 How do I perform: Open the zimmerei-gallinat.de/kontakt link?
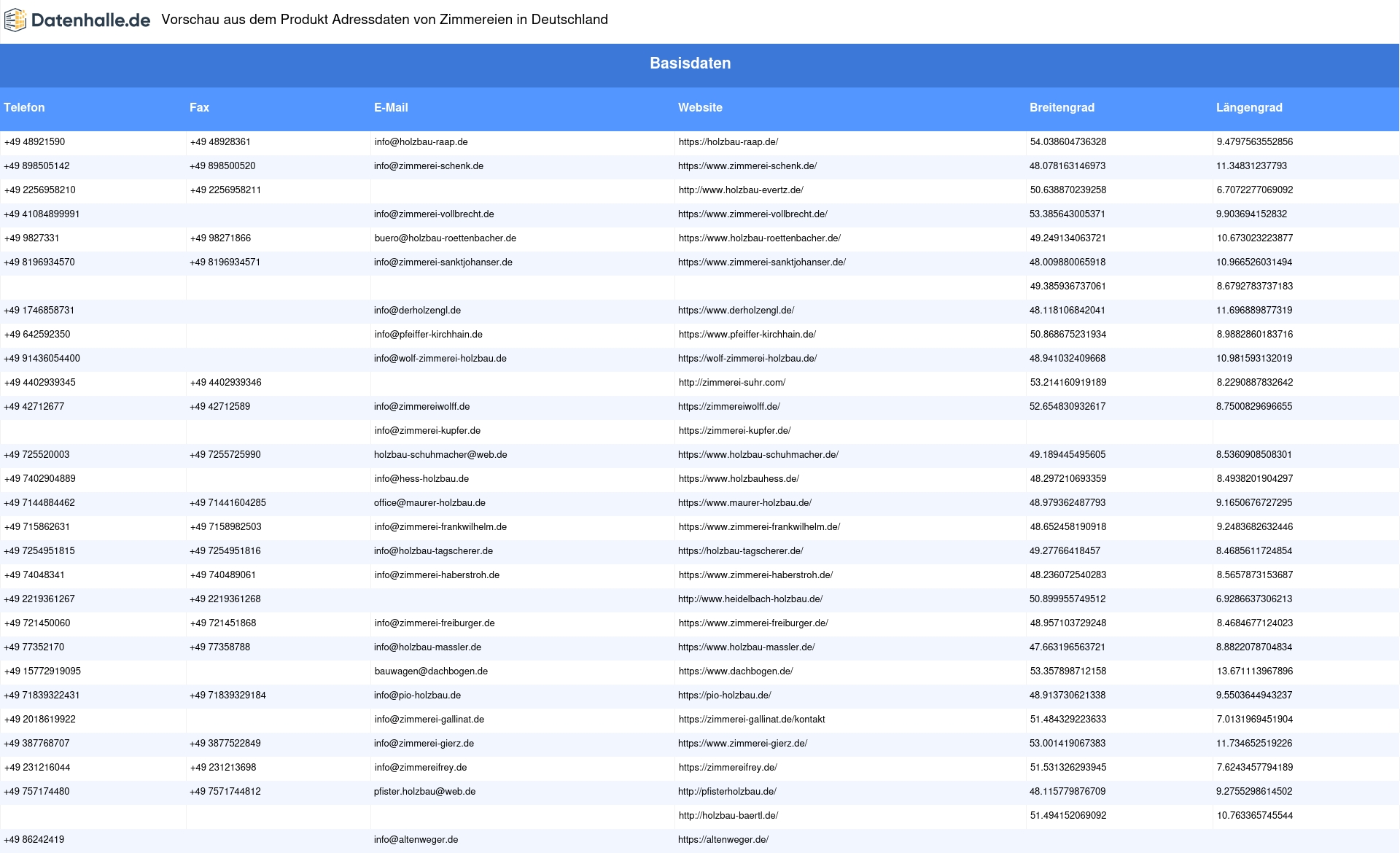pyautogui.click(x=751, y=720)
